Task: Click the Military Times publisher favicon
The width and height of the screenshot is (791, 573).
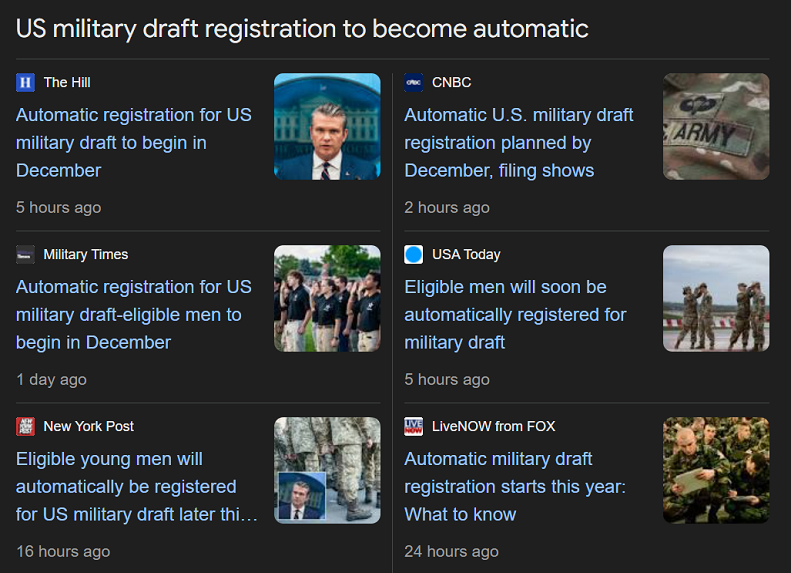Action: 25,254
